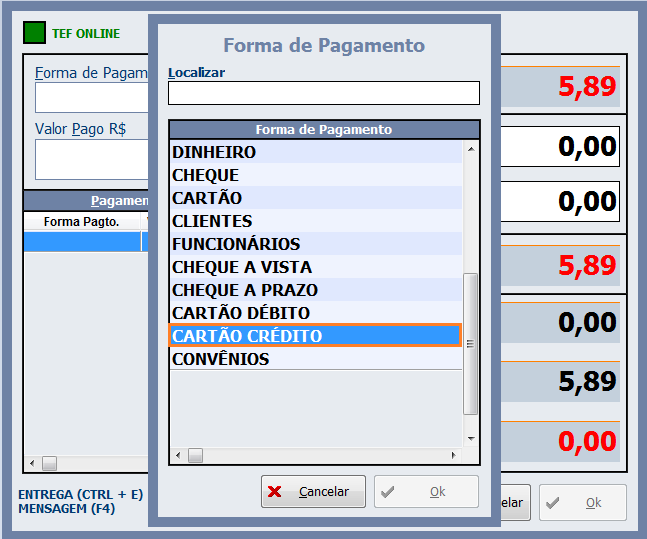647x539 pixels.
Task: Click the horizontal scroll right arrow in list
Action: [454, 455]
